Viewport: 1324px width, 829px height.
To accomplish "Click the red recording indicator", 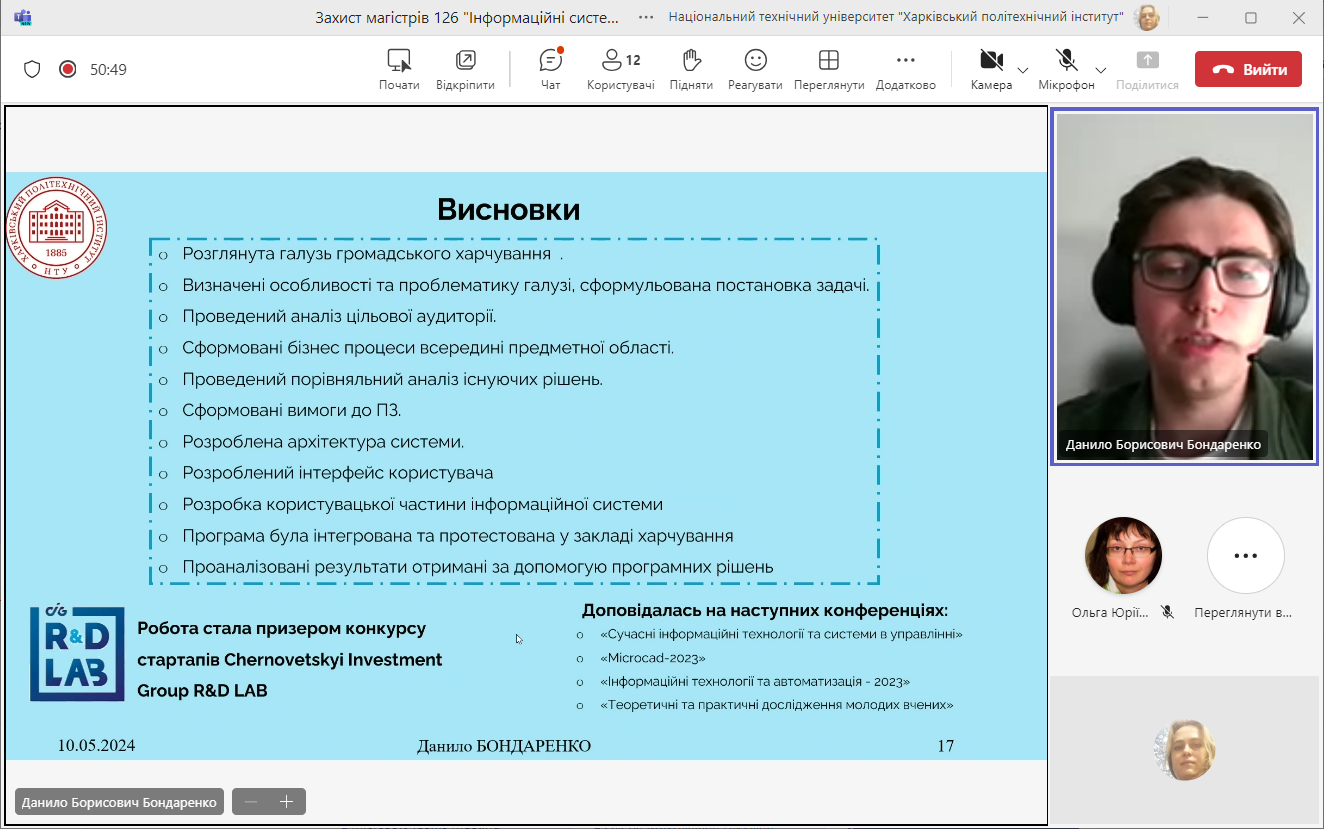I will click(x=68, y=69).
